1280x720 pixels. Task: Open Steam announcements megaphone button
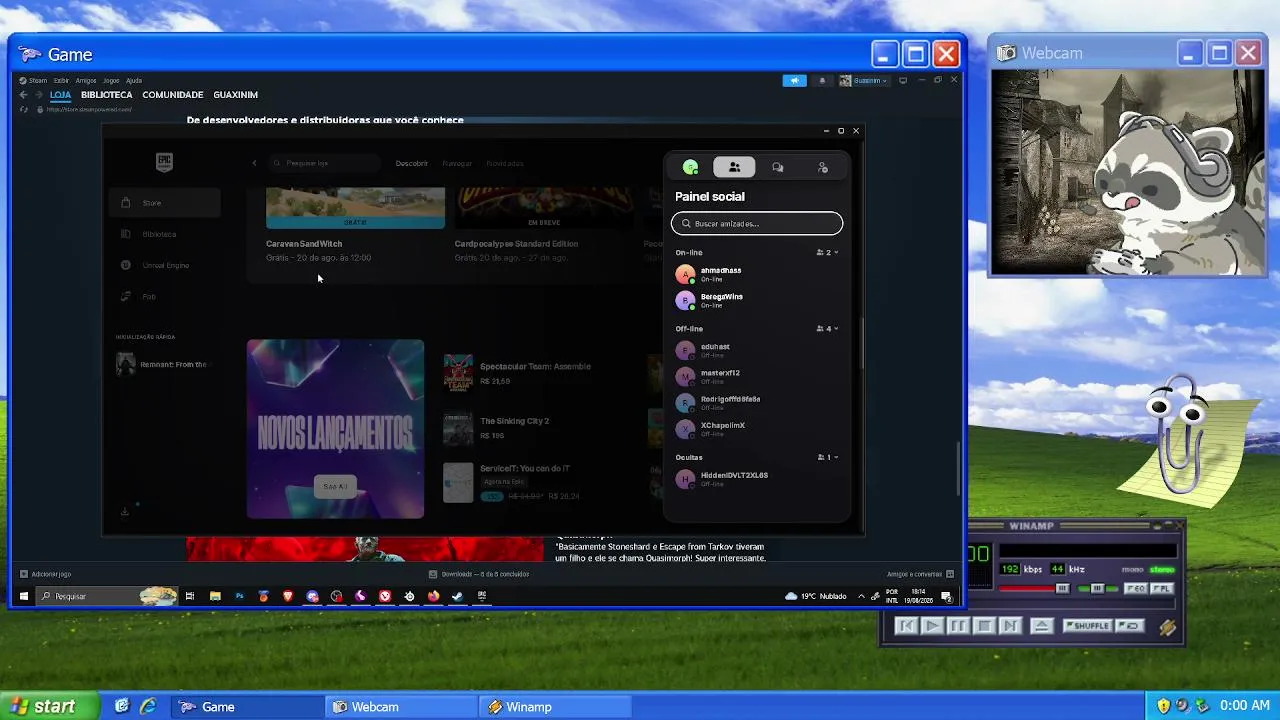coord(795,80)
